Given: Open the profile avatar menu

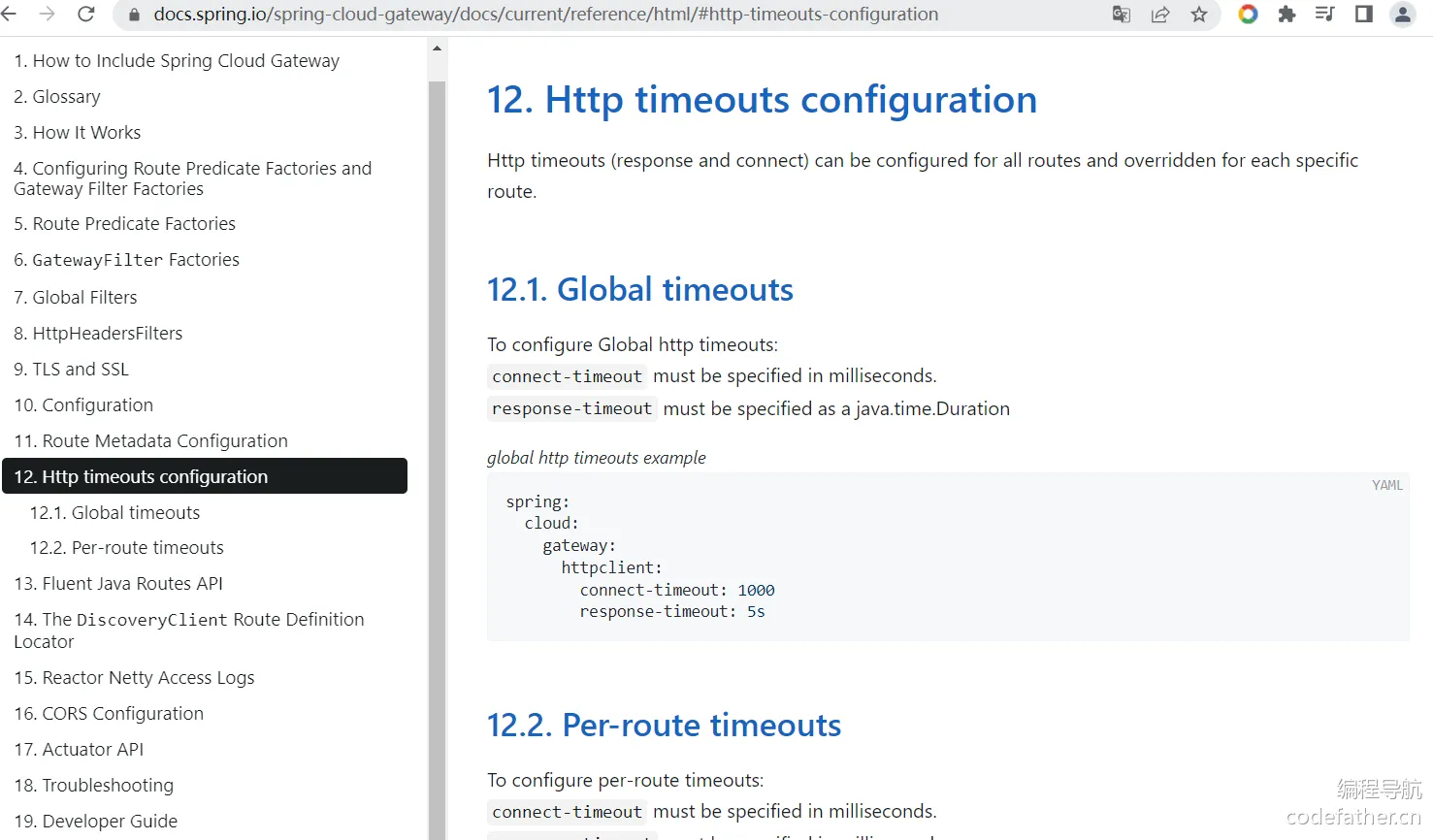Looking at the screenshot, I should [1403, 15].
